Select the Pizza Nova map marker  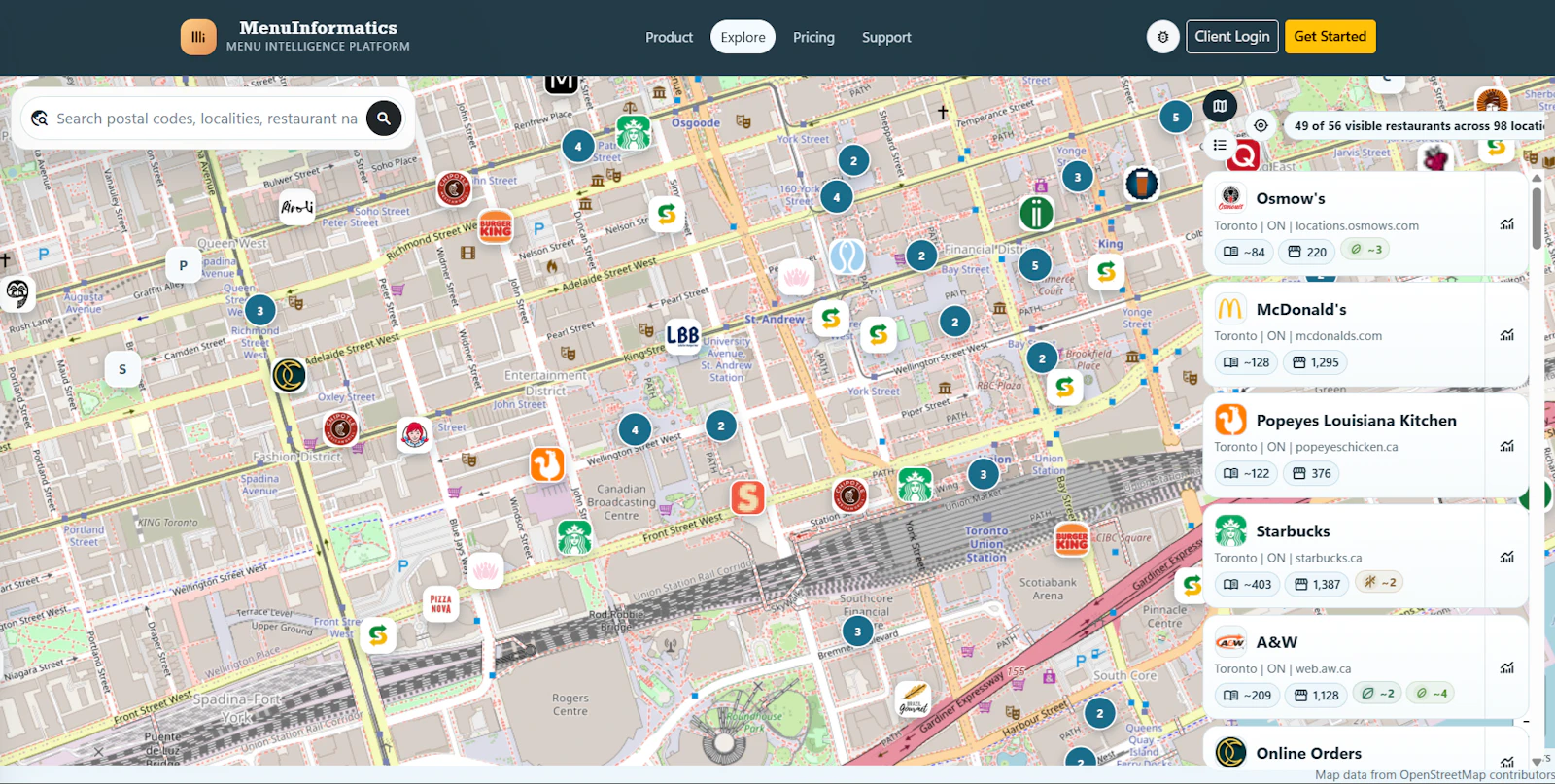(440, 604)
